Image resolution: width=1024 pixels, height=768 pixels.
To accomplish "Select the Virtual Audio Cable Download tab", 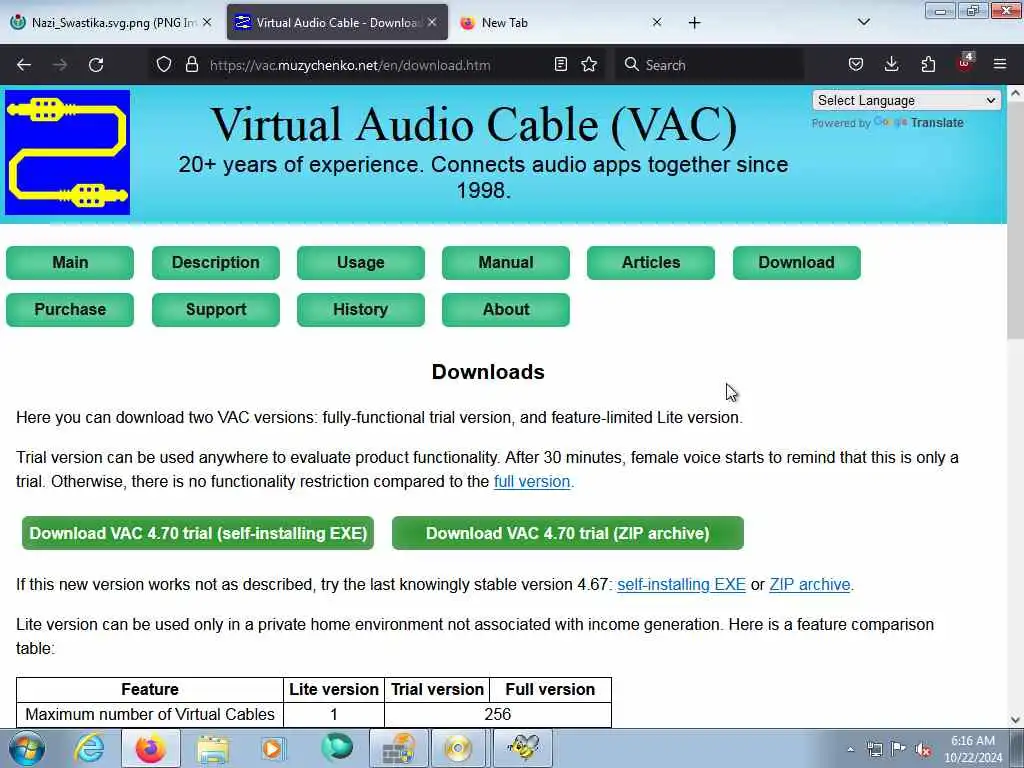I will (x=337, y=22).
